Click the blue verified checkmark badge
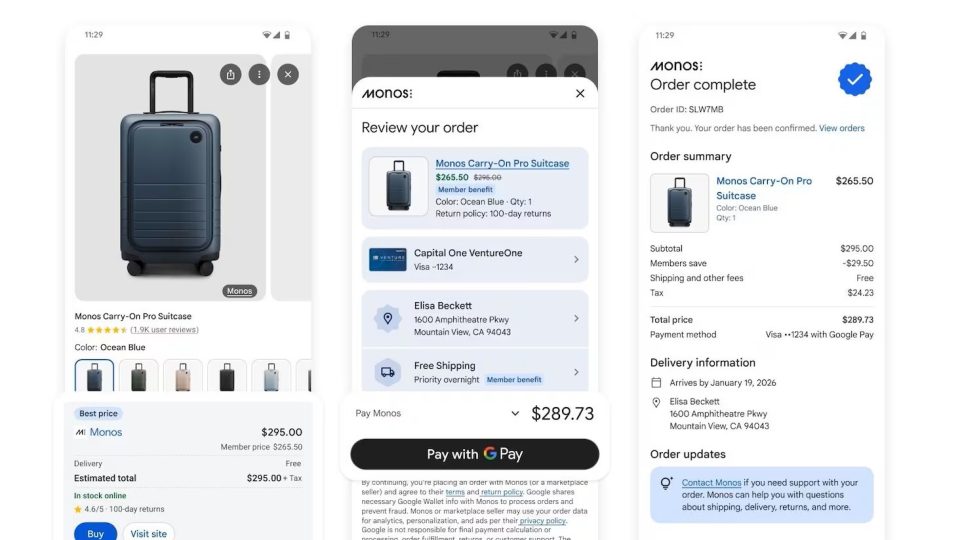 [854, 79]
